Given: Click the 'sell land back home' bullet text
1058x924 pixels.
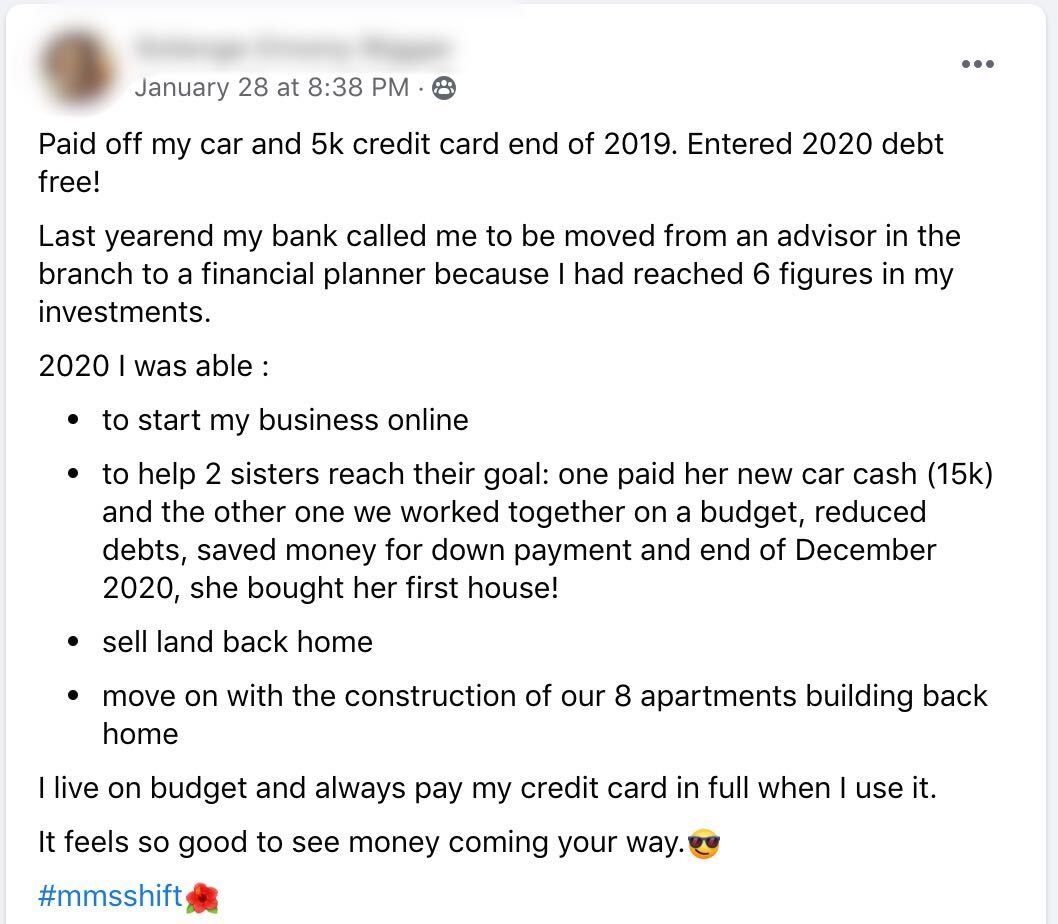Looking at the screenshot, I should point(237,642).
